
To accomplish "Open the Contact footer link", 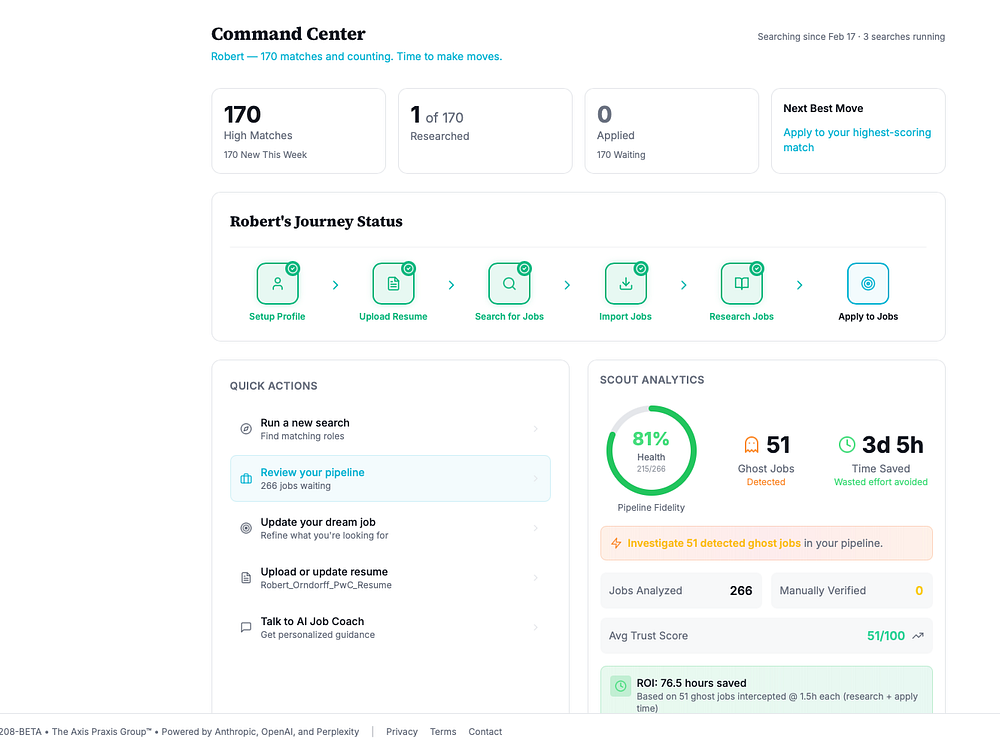I will click(485, 732).
